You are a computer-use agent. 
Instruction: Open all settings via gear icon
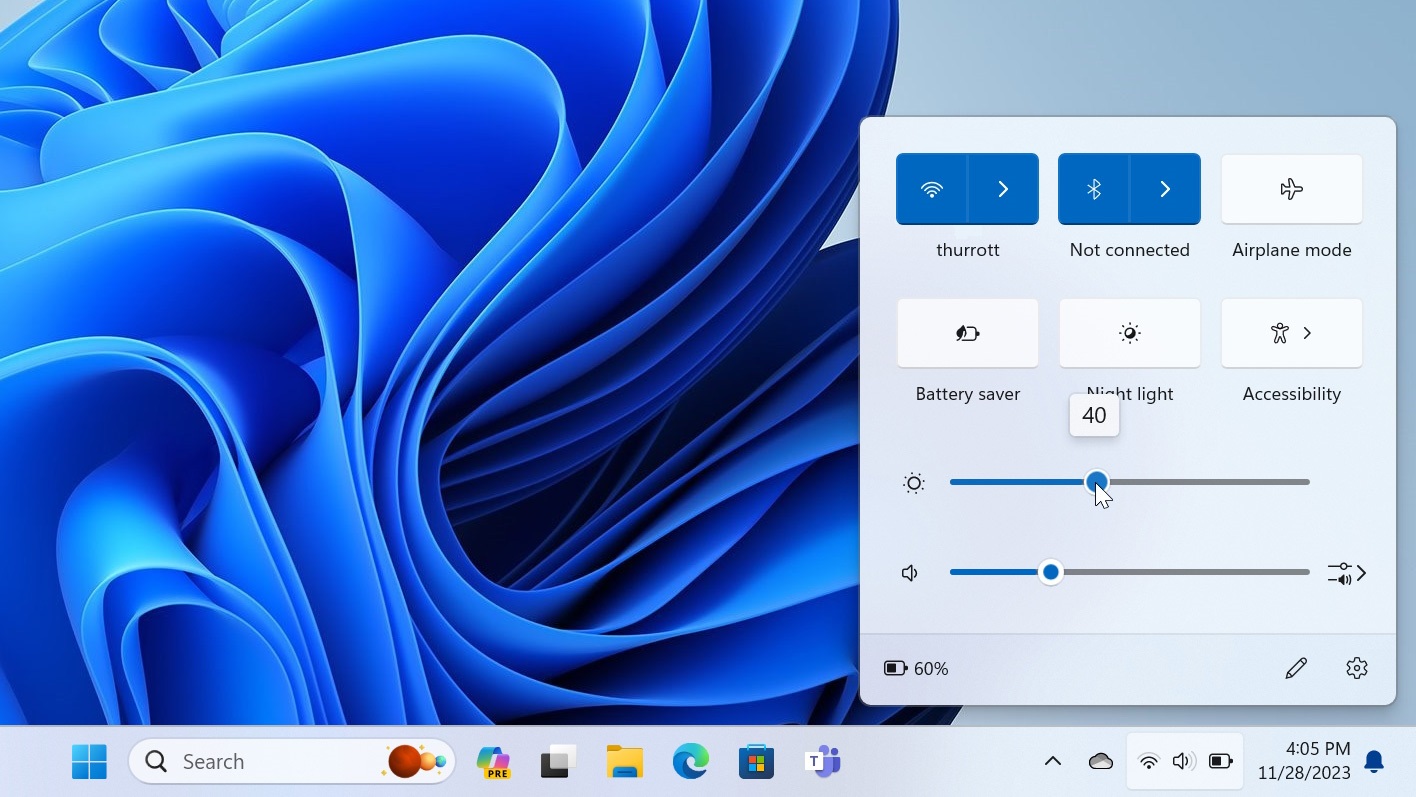pyautogui.click(x=1356, y=668)
